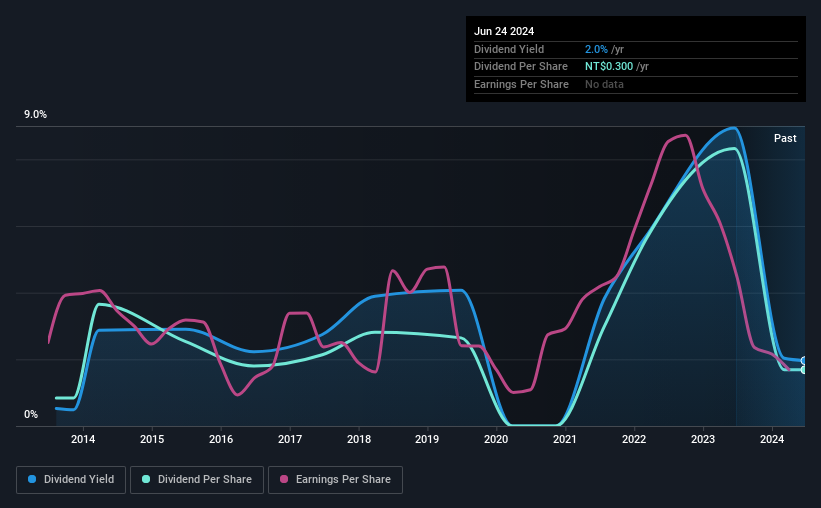Click the 2016 x-axis label
The width and height of the screenshot is (821, 508).
point(221,439)
